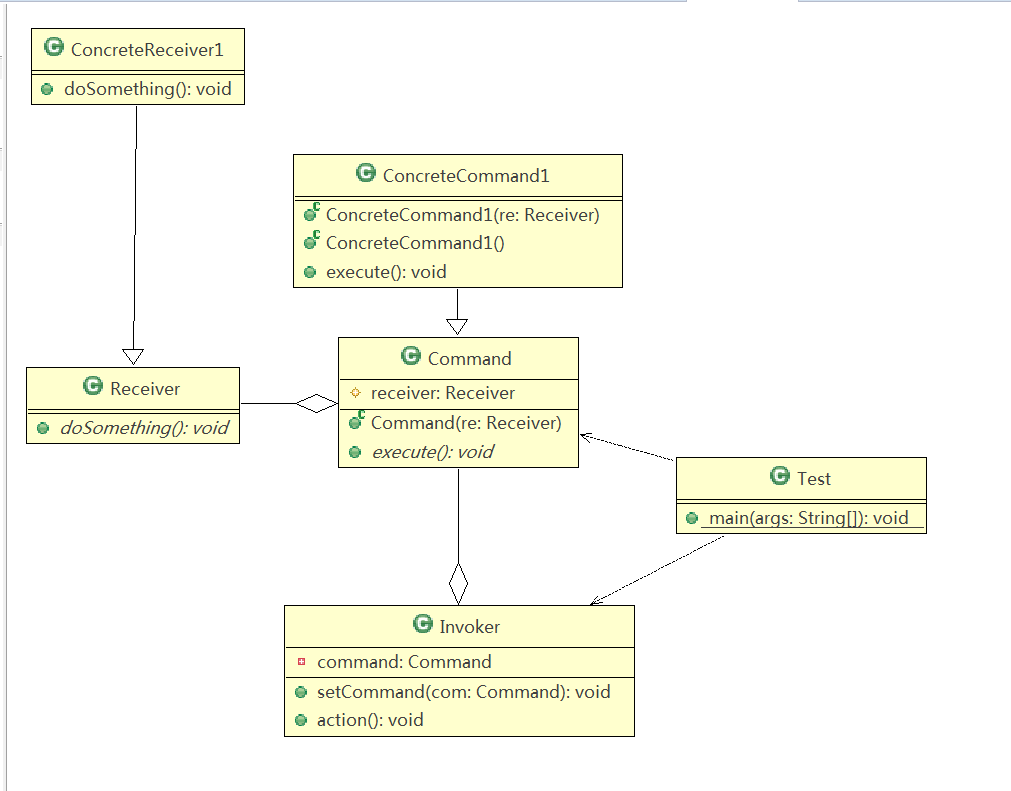1011x791 pixels.
Task: Click the protected receiver field icon
Action: (x=355, y=393)
